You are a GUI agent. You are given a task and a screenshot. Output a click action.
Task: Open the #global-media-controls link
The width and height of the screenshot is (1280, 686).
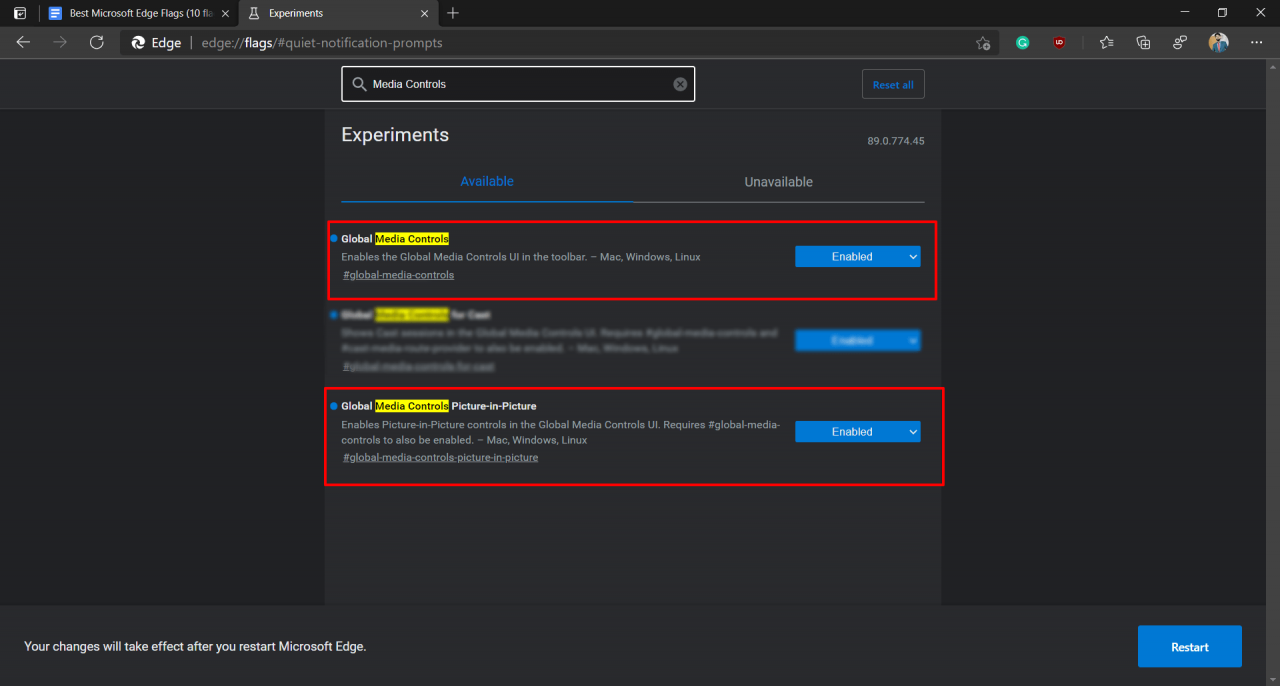[398, 274]
